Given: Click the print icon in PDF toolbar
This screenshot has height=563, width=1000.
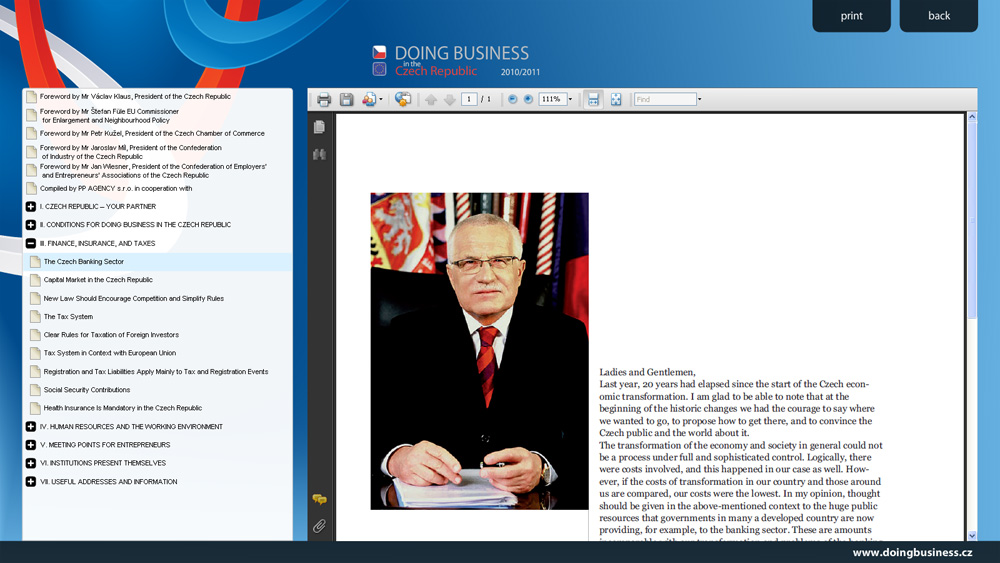Looking at the screenshot, I should click(324, 99).
